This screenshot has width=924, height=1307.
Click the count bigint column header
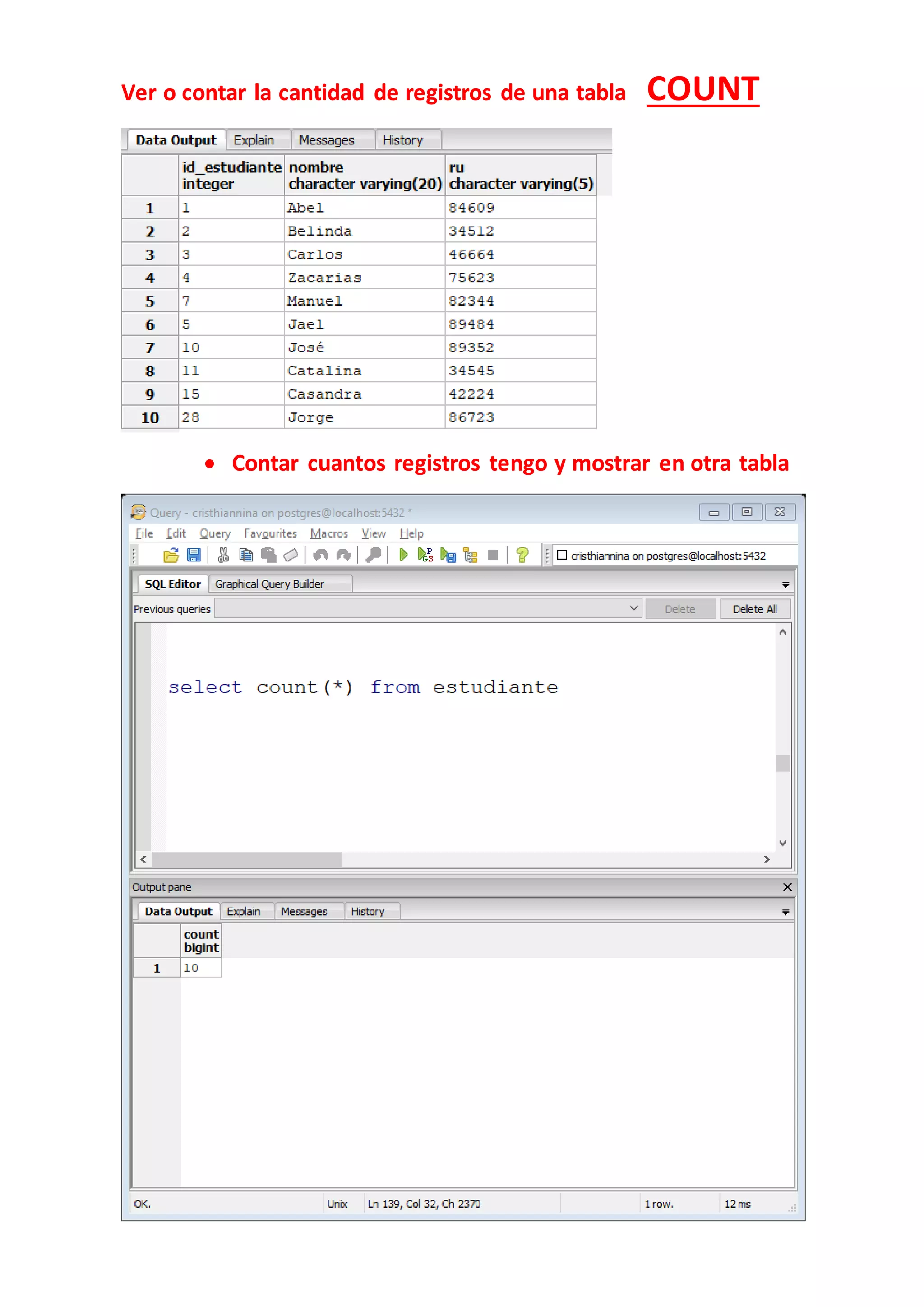click(x=201, y=941)
